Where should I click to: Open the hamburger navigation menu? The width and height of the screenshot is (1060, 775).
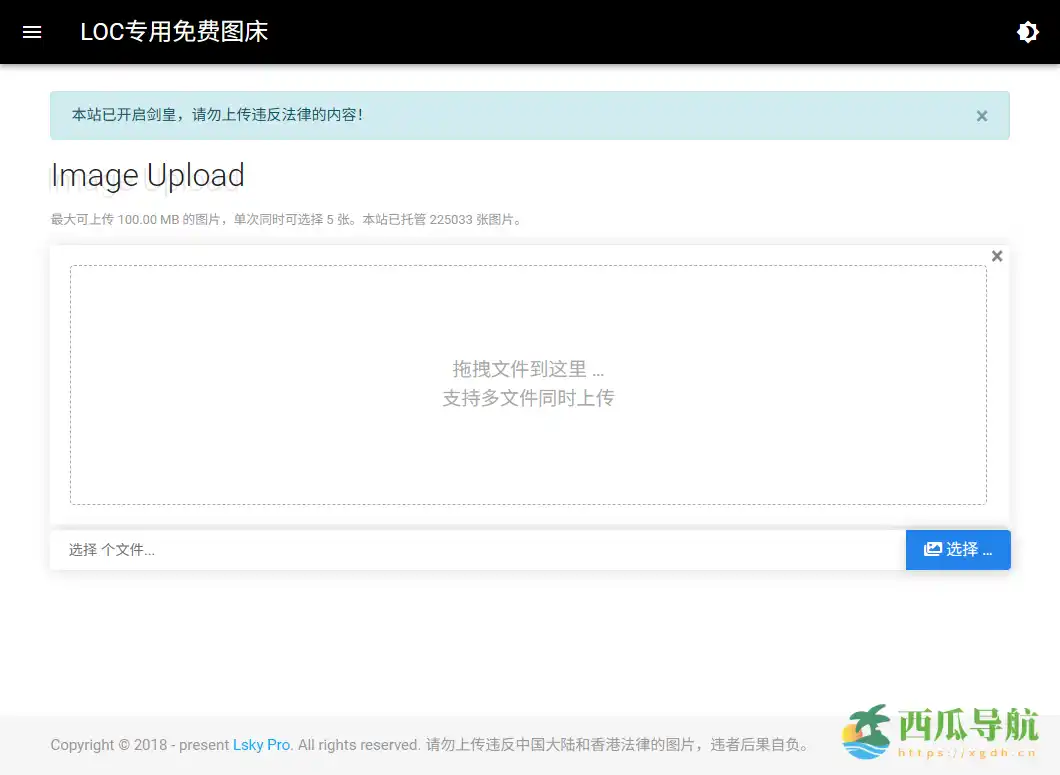point(31,31)
